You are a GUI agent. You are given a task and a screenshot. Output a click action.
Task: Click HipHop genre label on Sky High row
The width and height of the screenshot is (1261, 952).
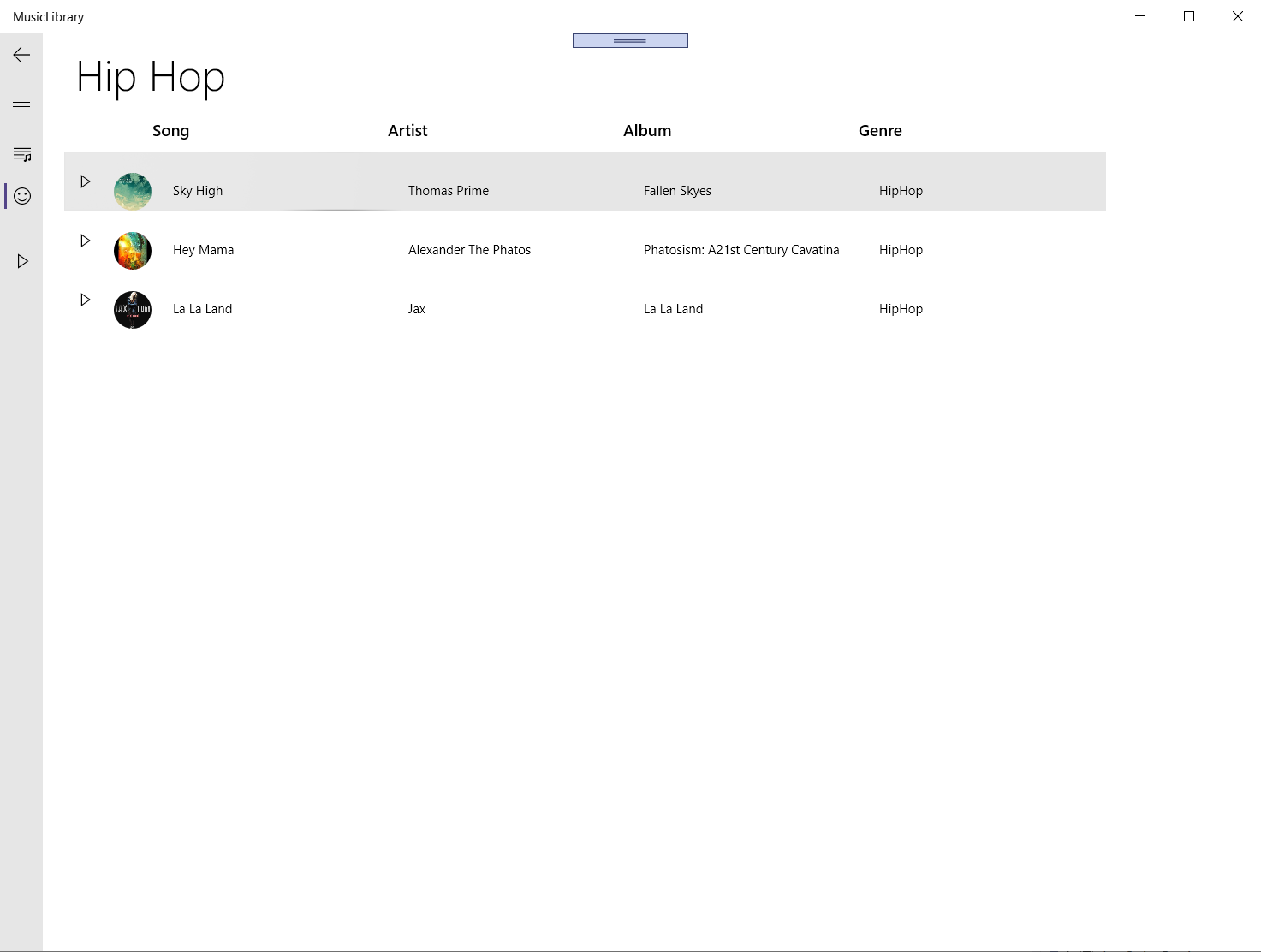[901, 190]
